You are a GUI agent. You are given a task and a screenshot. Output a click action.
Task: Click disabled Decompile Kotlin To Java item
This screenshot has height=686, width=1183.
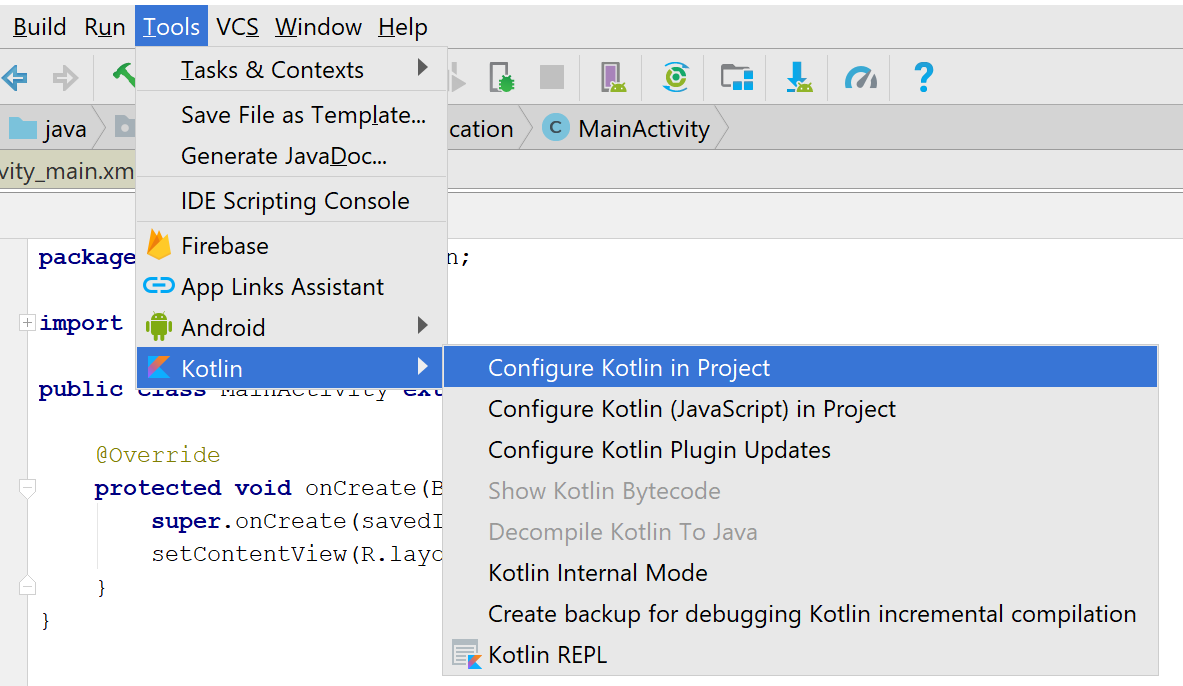(x=800, y=531)
